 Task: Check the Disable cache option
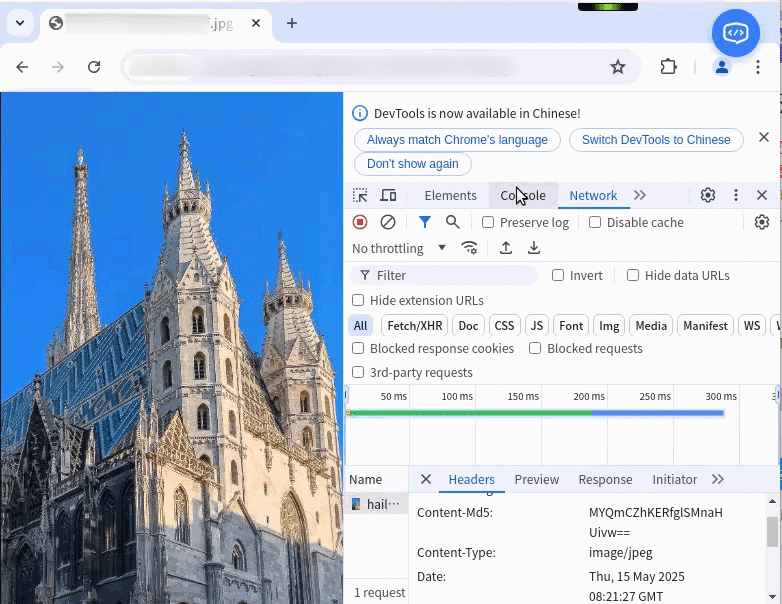click(x=594, y=222)
